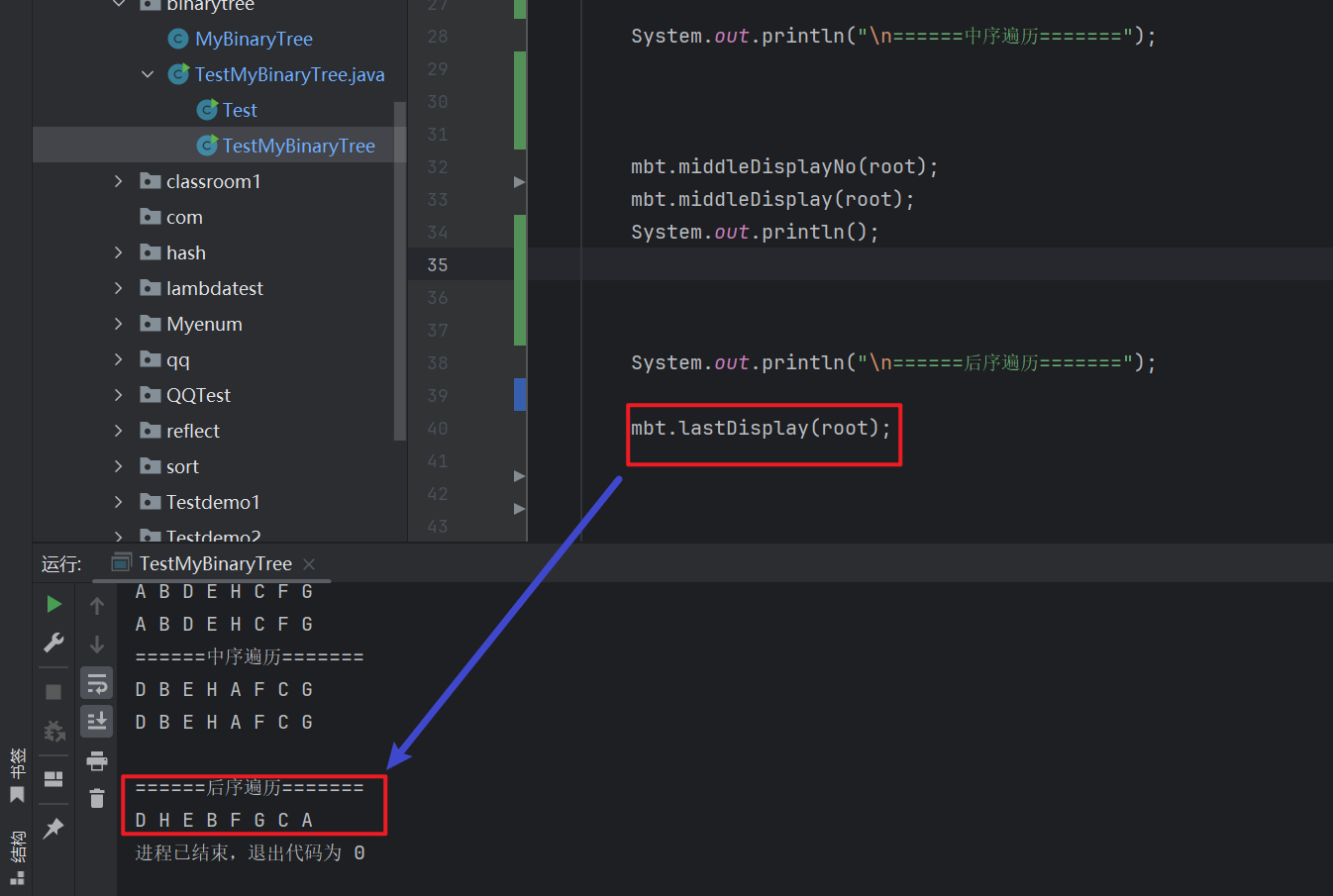Expand the qq package
The image size is (1333, 896).
click(x=119, y=359)
